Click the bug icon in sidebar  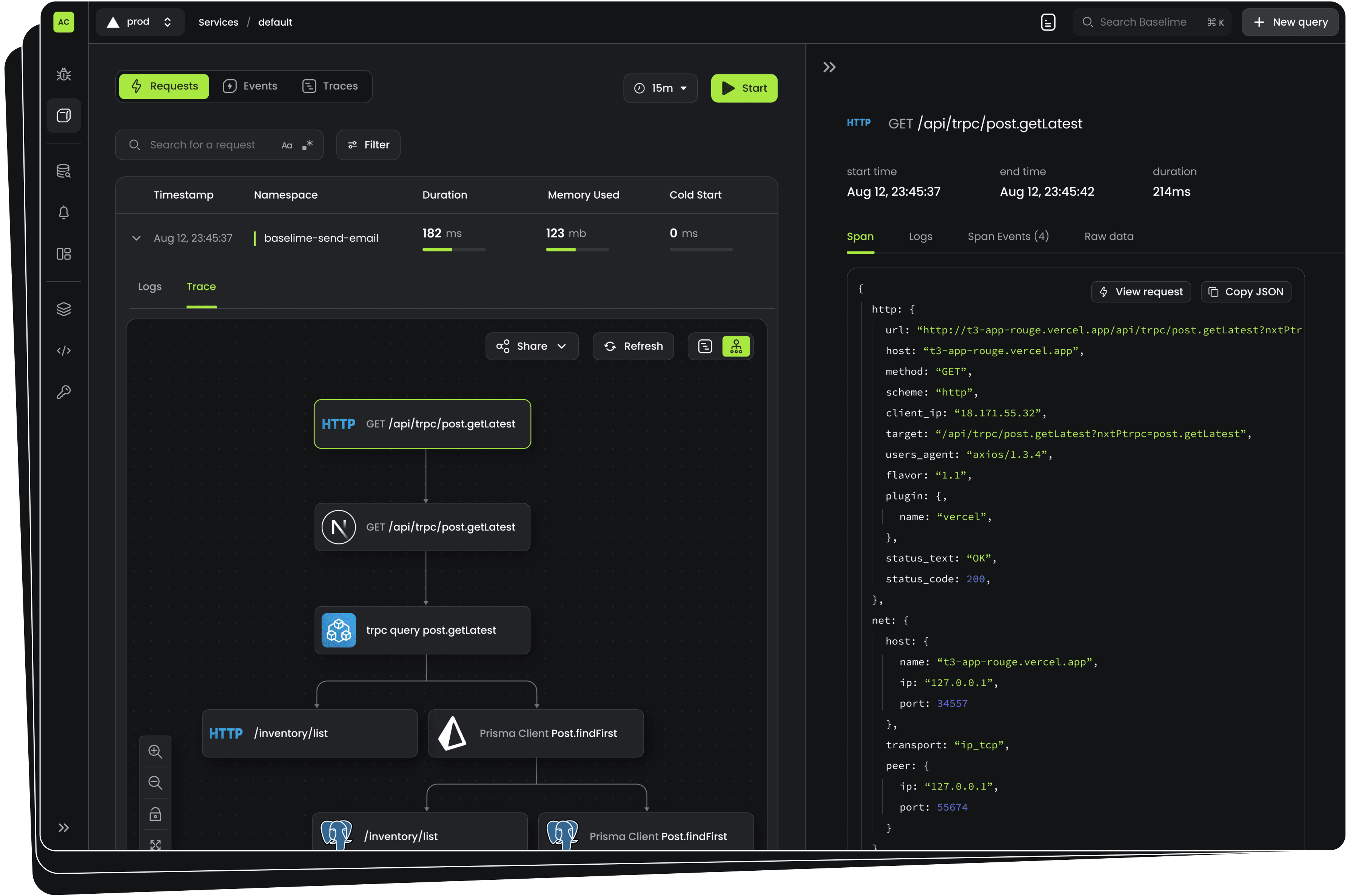click(63, 74)
